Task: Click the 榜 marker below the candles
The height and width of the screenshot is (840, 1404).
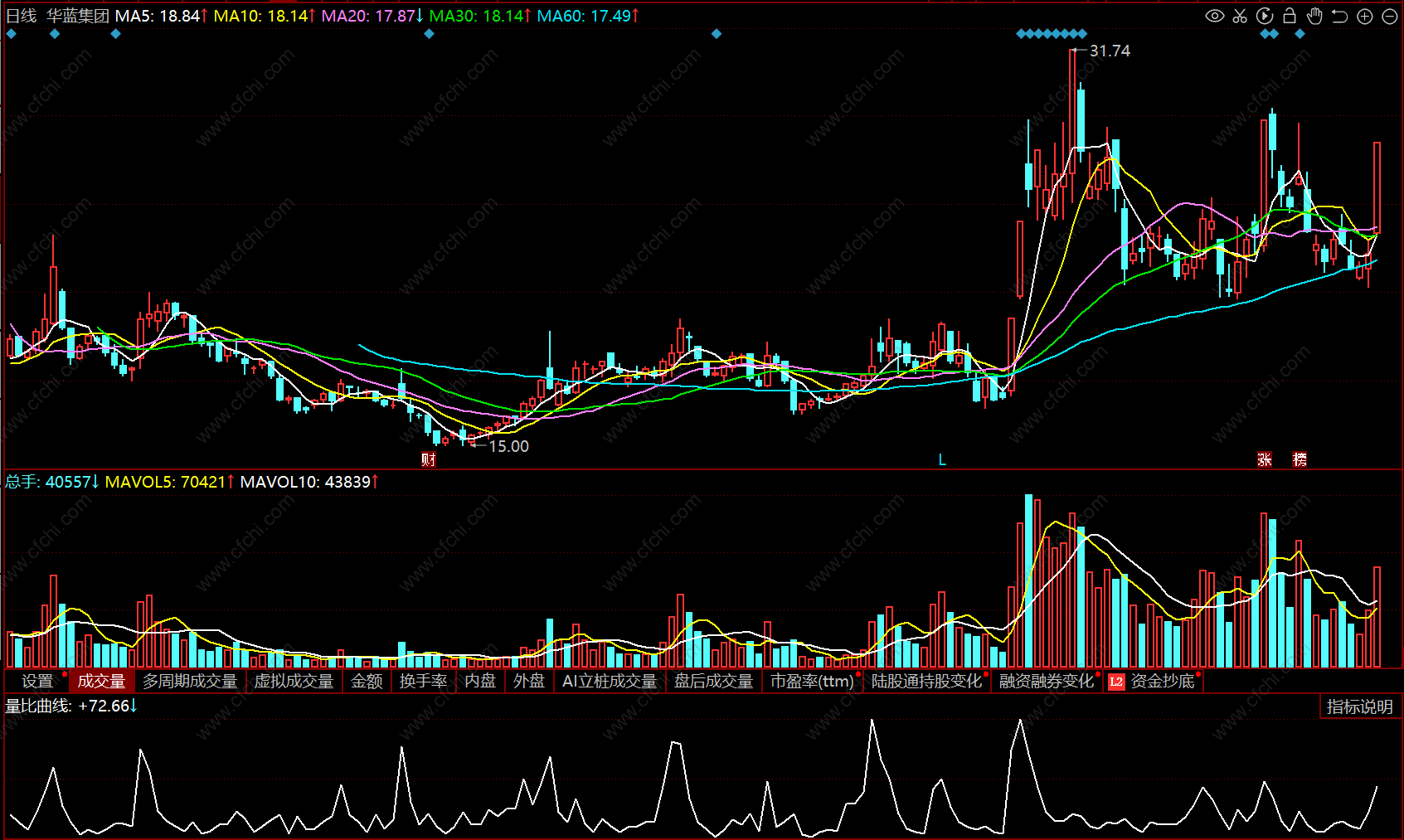Action: [x=1300, y=459]
